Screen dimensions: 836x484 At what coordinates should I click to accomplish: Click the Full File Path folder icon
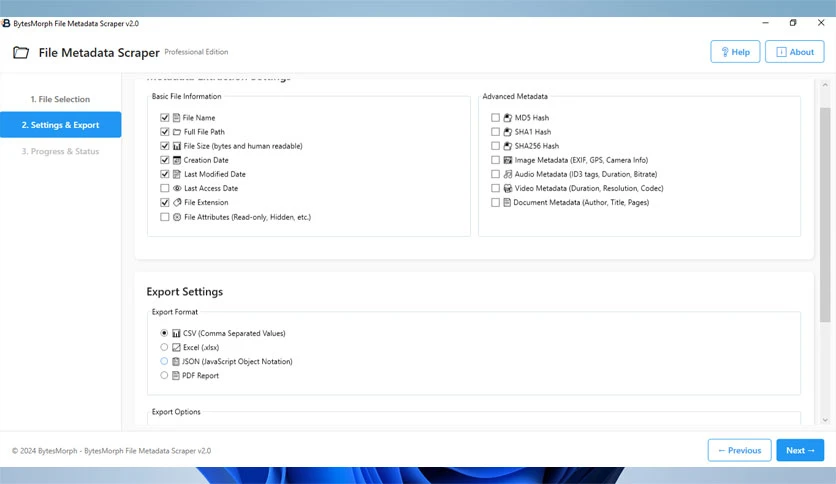coord(177,132)
